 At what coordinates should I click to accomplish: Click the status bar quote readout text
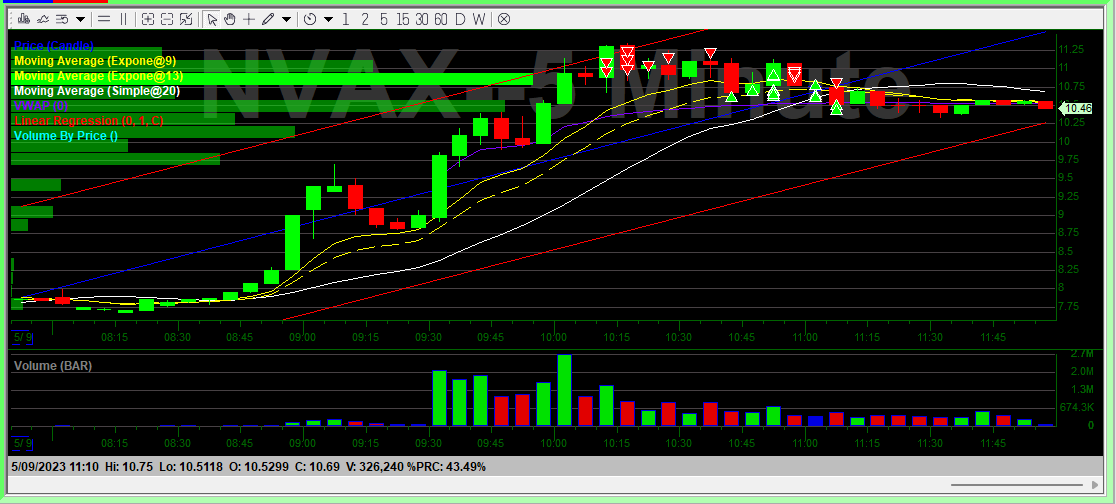pos(249,467)
